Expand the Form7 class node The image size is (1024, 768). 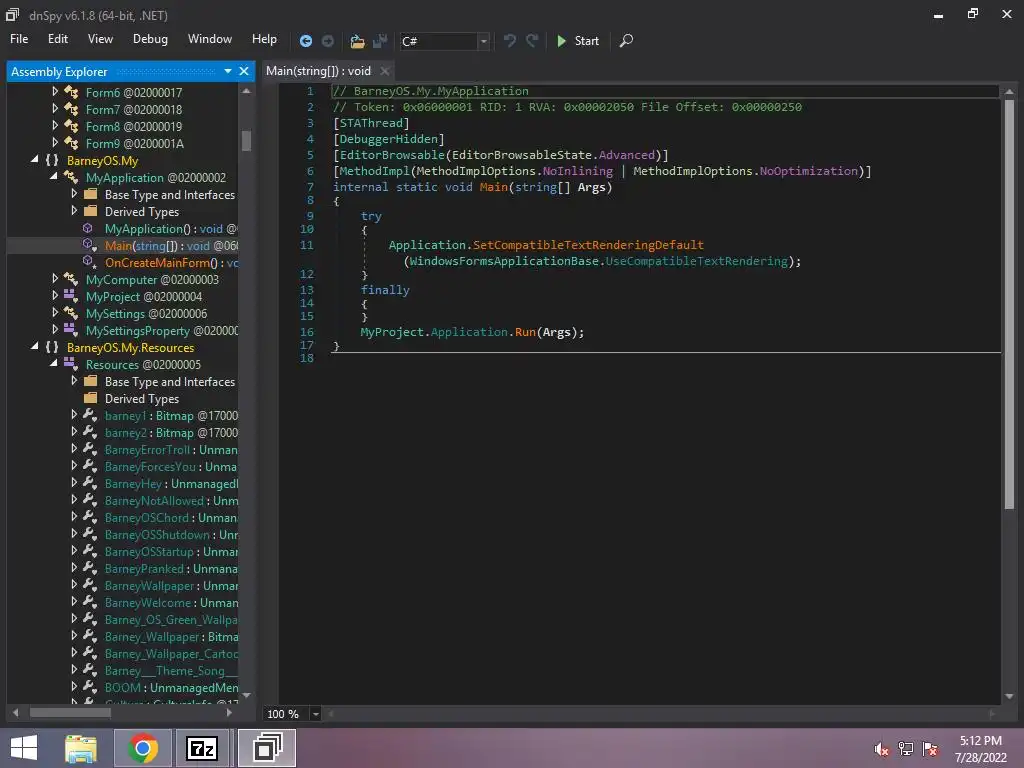55,109
